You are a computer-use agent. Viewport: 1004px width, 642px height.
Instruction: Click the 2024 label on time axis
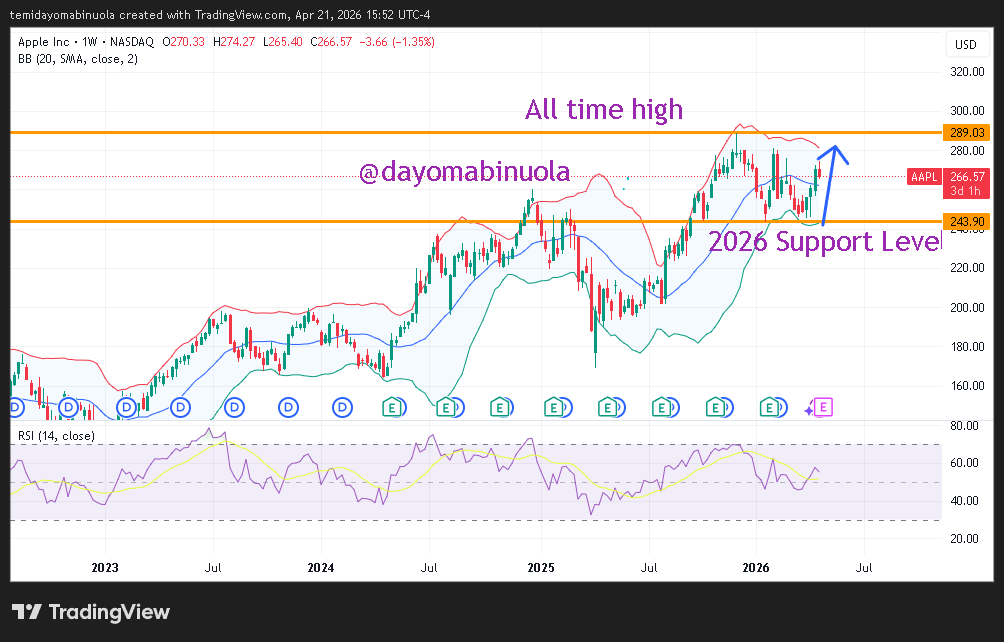pyautogui.click(x=321, y=568)
